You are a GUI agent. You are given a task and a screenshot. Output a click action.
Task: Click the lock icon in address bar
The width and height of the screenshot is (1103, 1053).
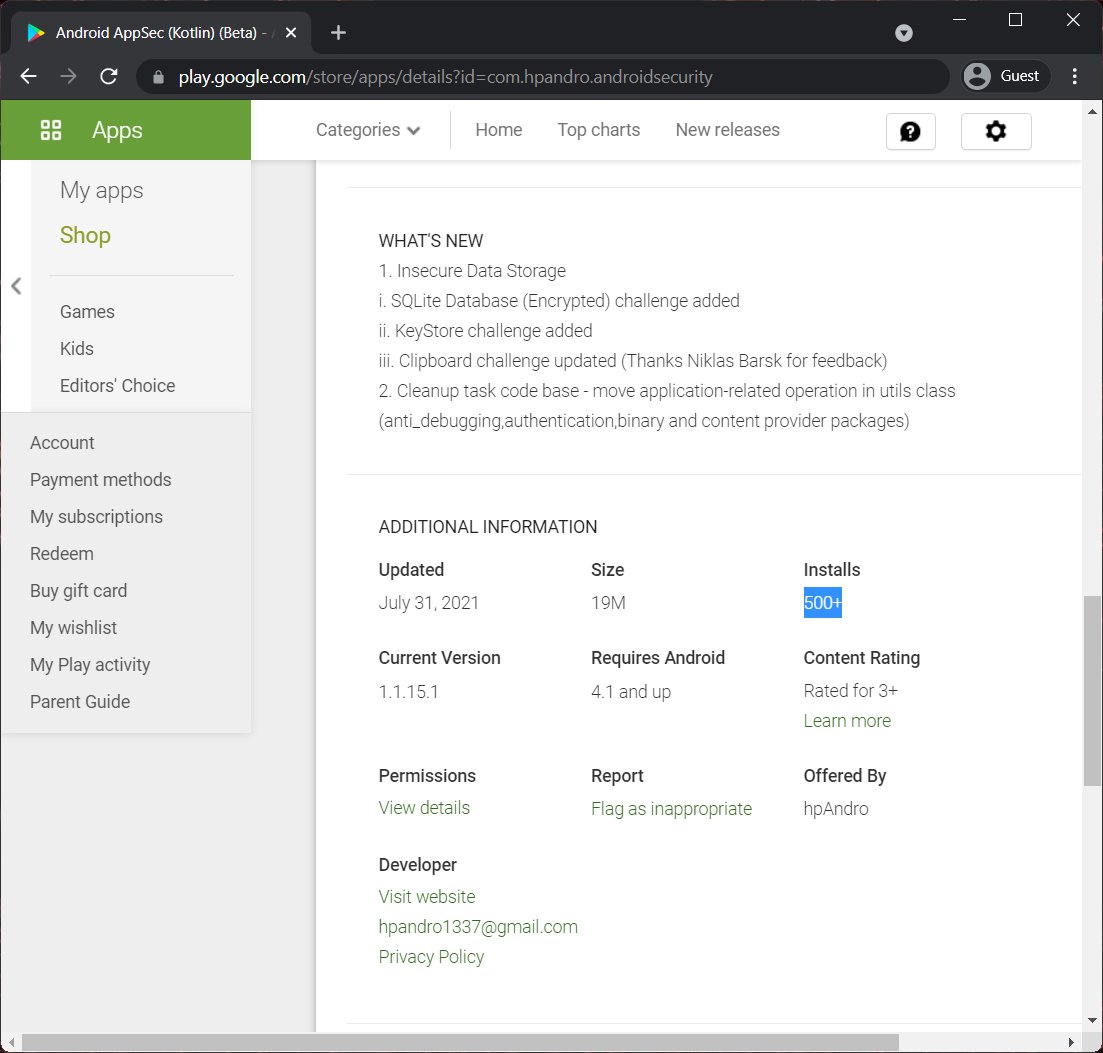pyautogui.click(x=158, y=77)
